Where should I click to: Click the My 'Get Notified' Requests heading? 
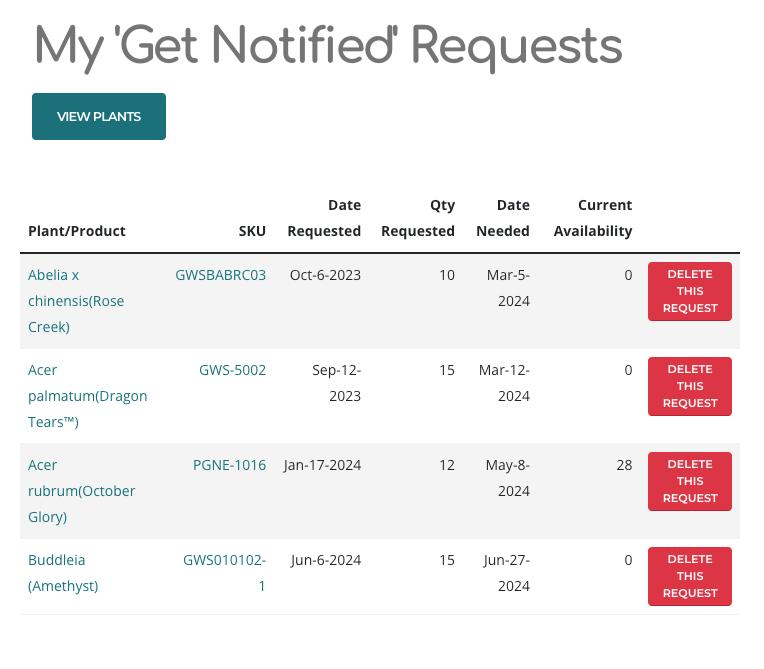click(x=328, y=46)
